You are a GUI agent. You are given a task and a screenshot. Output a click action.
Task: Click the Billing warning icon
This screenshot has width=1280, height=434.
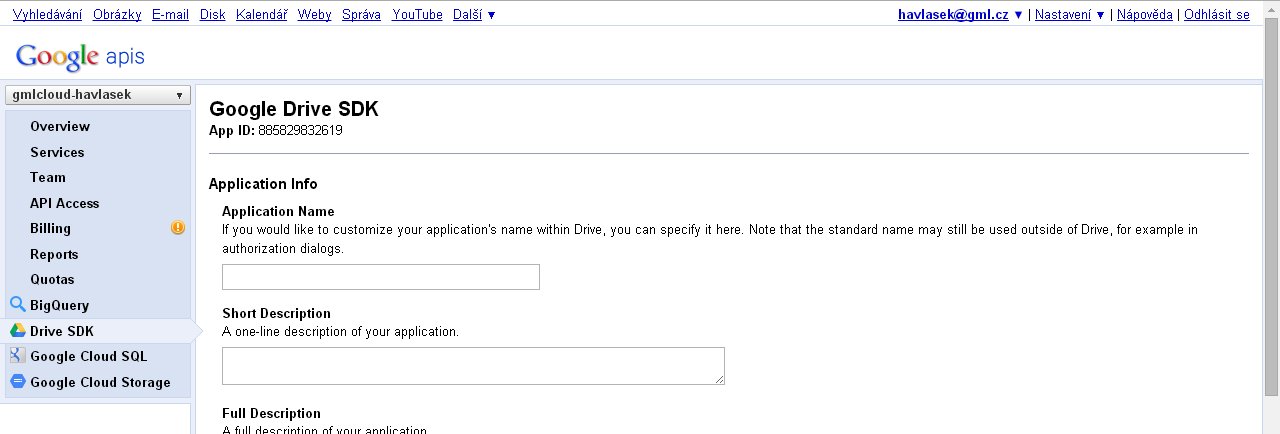click(x=178, y=228)
